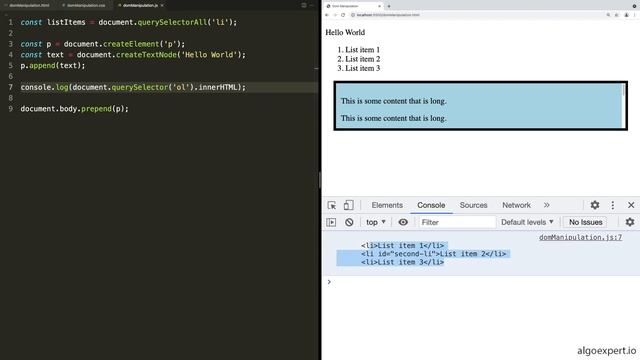Open the DevTools three-dot customize menu
This screenshot has height=360, width=640.
[613, 205]
